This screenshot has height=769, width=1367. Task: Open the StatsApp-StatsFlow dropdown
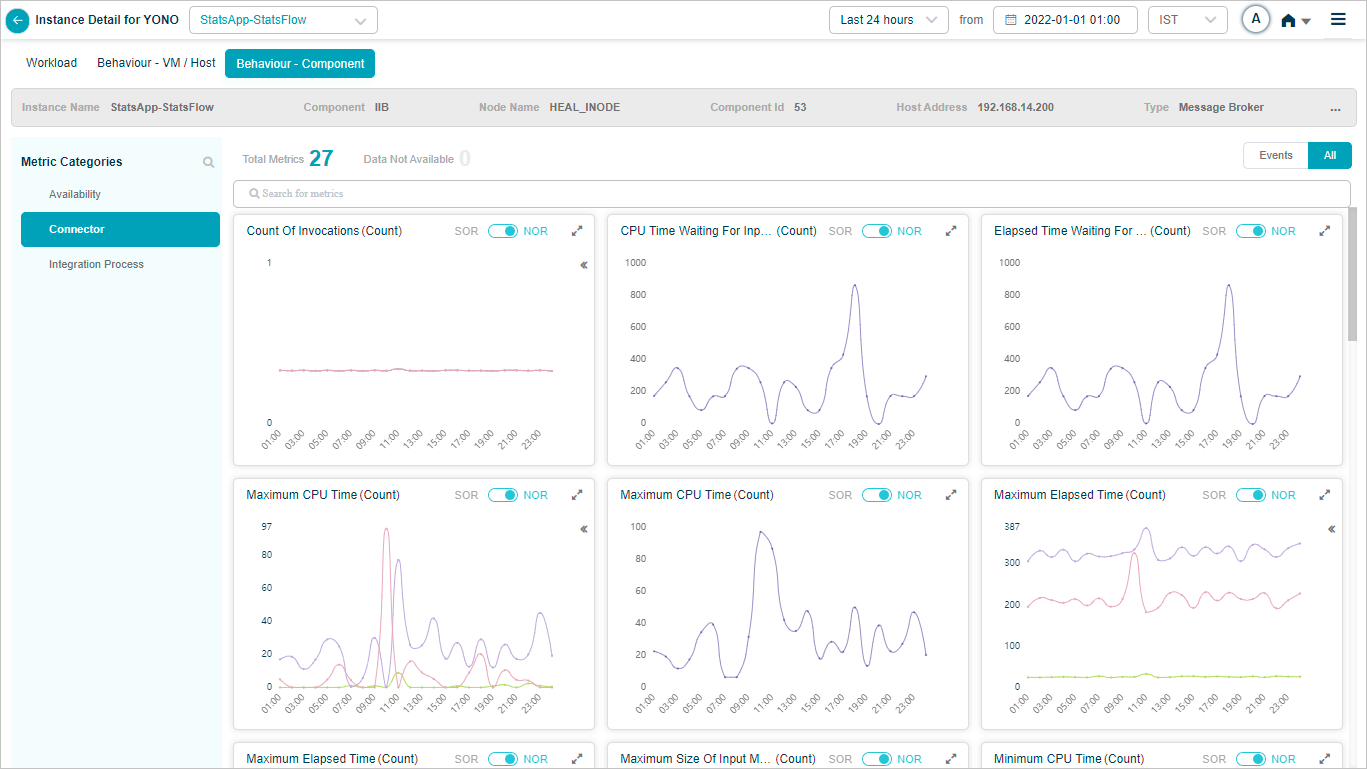pos(283,20)
